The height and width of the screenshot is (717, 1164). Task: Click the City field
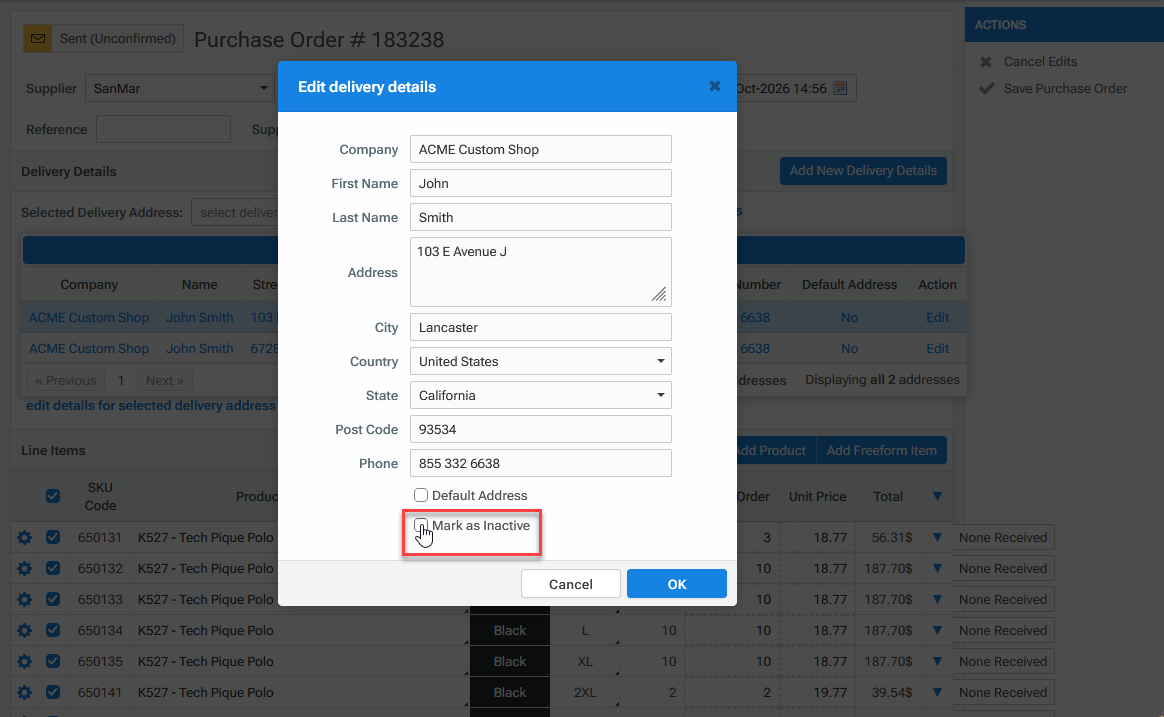pyautogui.click(x=540, y=327)
